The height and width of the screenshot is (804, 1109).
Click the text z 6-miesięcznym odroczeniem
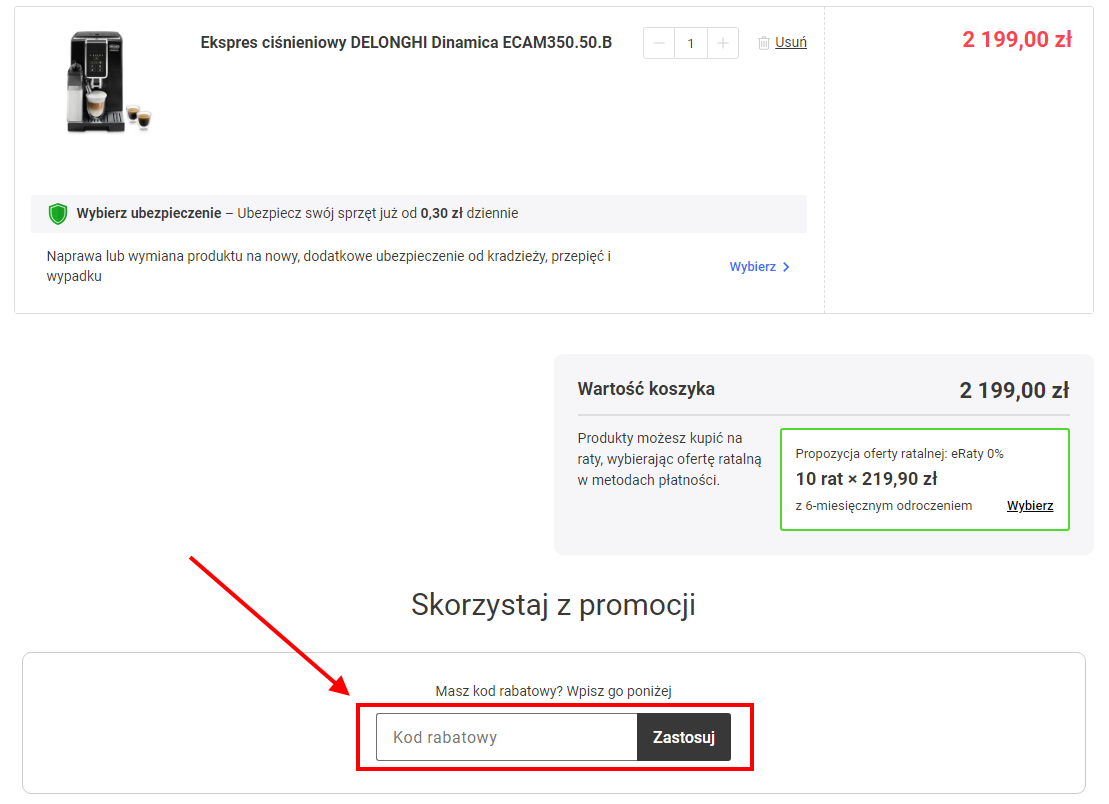[x=884, y=506]
